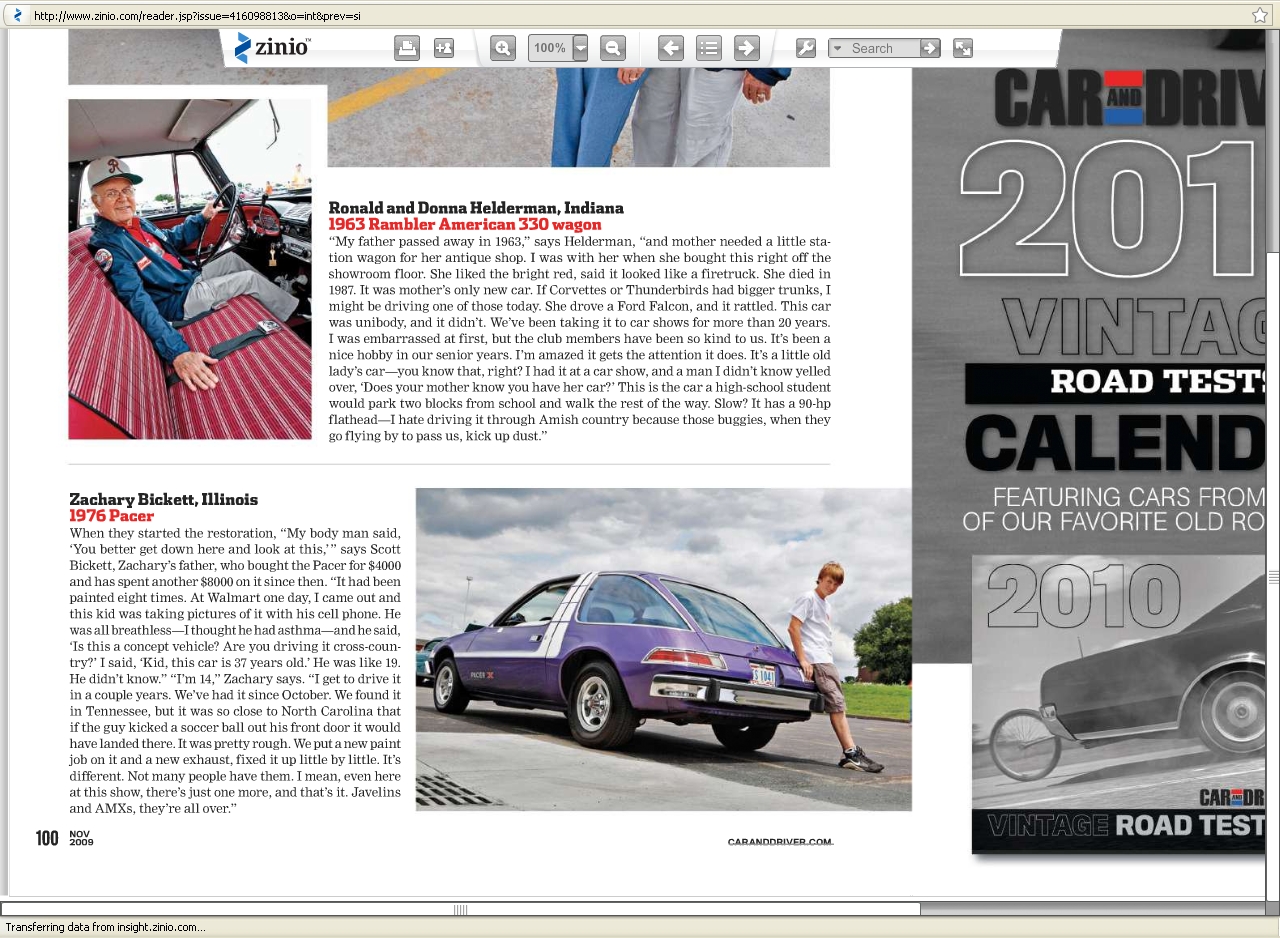Image resolution: width=1280 pixels, height=938 pixels.
Task: Click the page icon in address bar
Action: (x=16, y=15)
